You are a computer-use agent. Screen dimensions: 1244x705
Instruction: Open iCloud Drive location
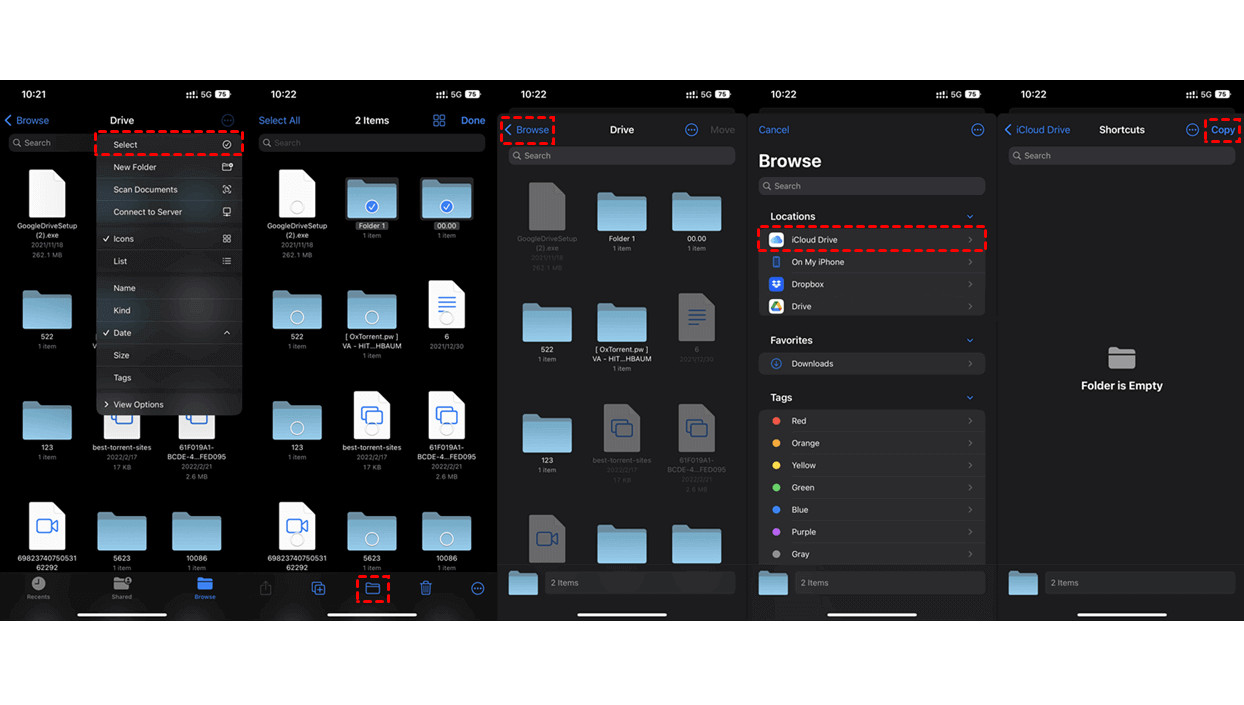tap(872, 240)
